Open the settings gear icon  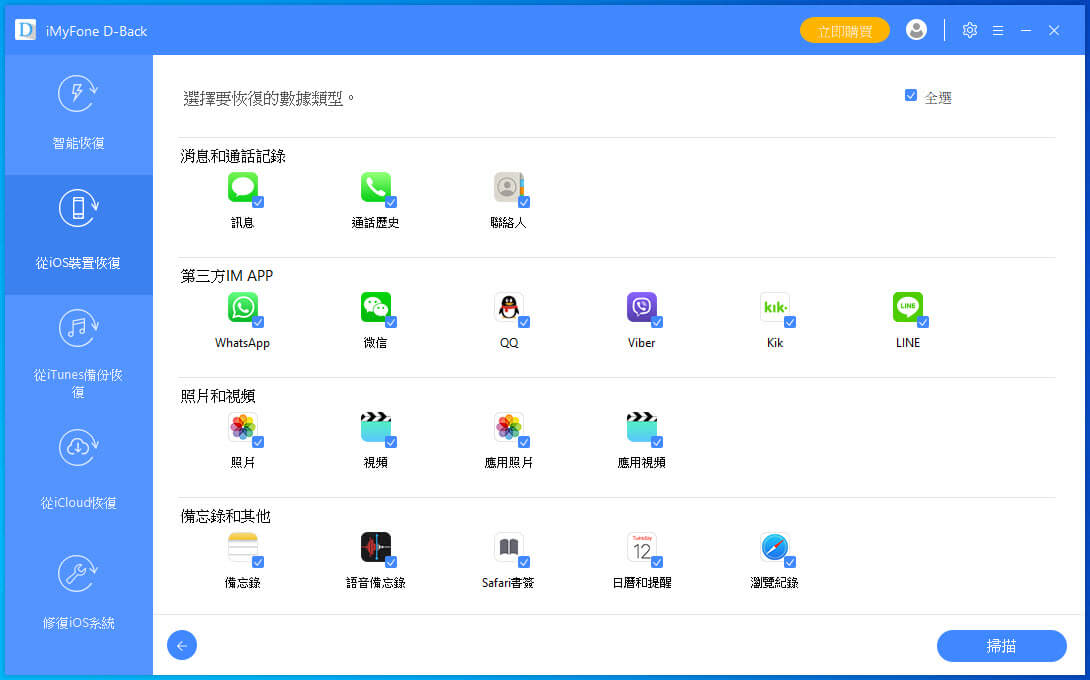coord(970,31)
